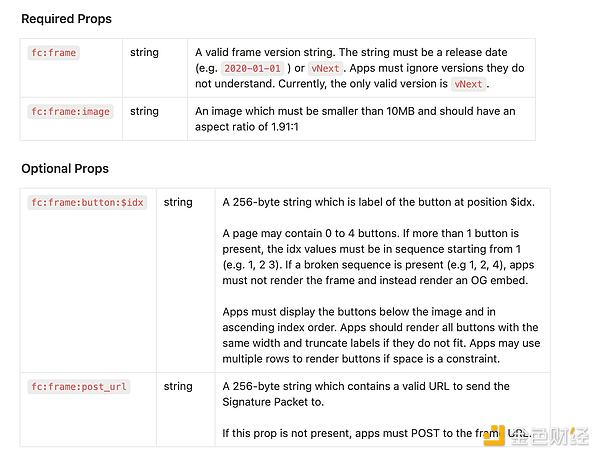
Task: Click the vNext code tag right after "or"
Action: point(326,68)
